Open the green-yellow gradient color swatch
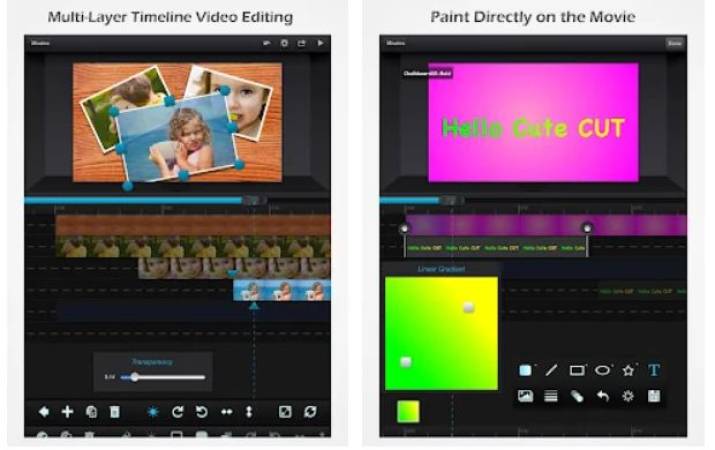This screenshot has height=450, width=715. coord(408,411)
